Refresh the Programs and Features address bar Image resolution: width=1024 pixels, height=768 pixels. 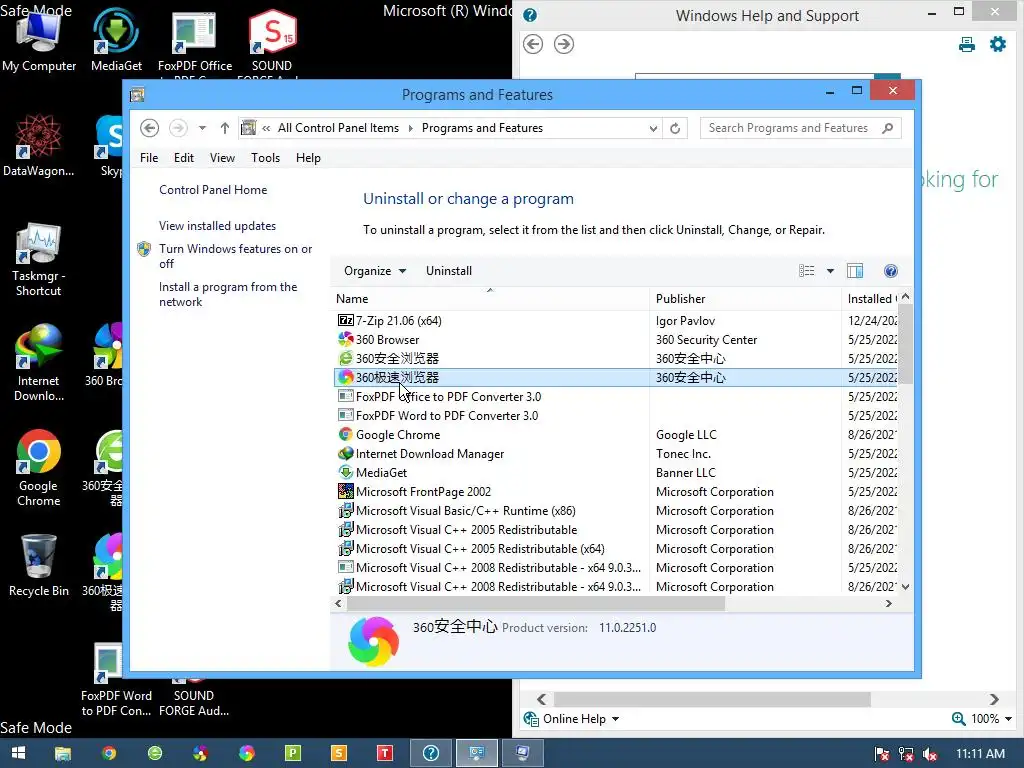click(x=675, y=129)
